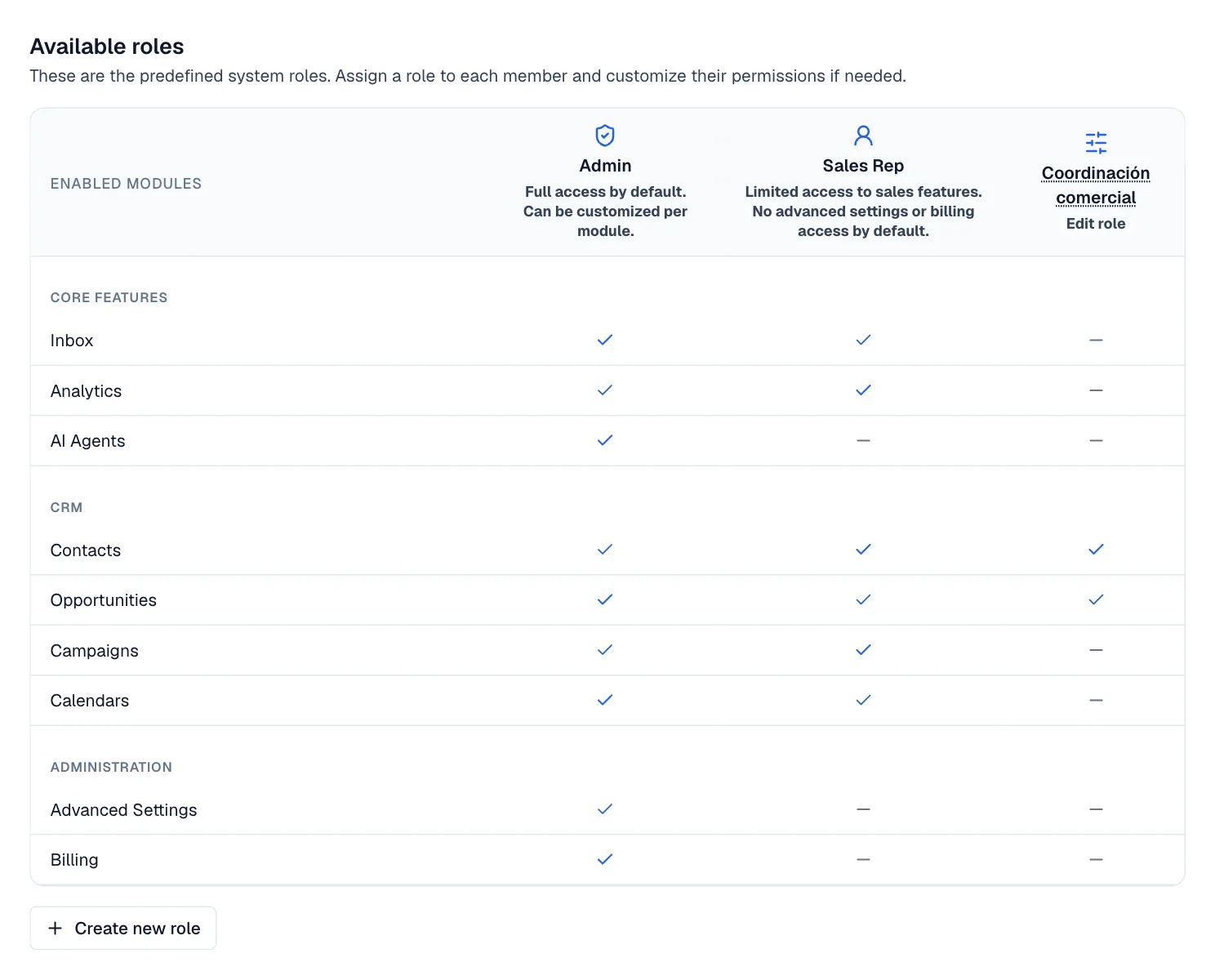Viewport: 1215px width, 980px height.
Task: Select the Admin role heading
Action: (605, 166)
